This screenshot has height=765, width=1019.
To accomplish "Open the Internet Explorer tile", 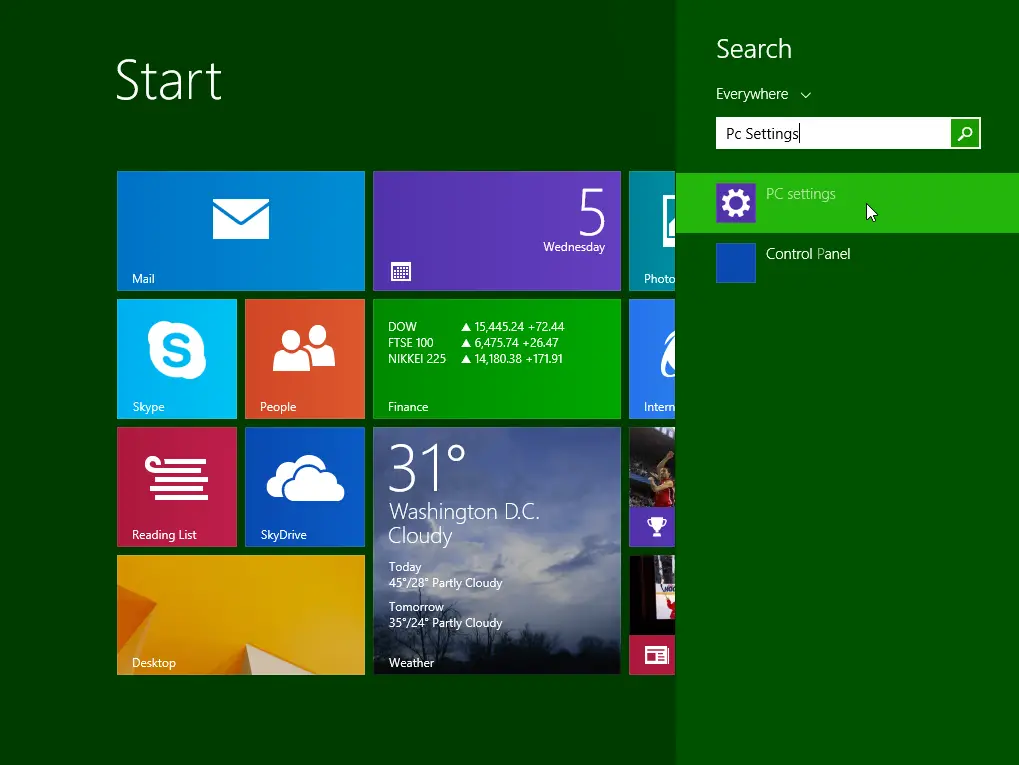I will [x=652, y=359].
